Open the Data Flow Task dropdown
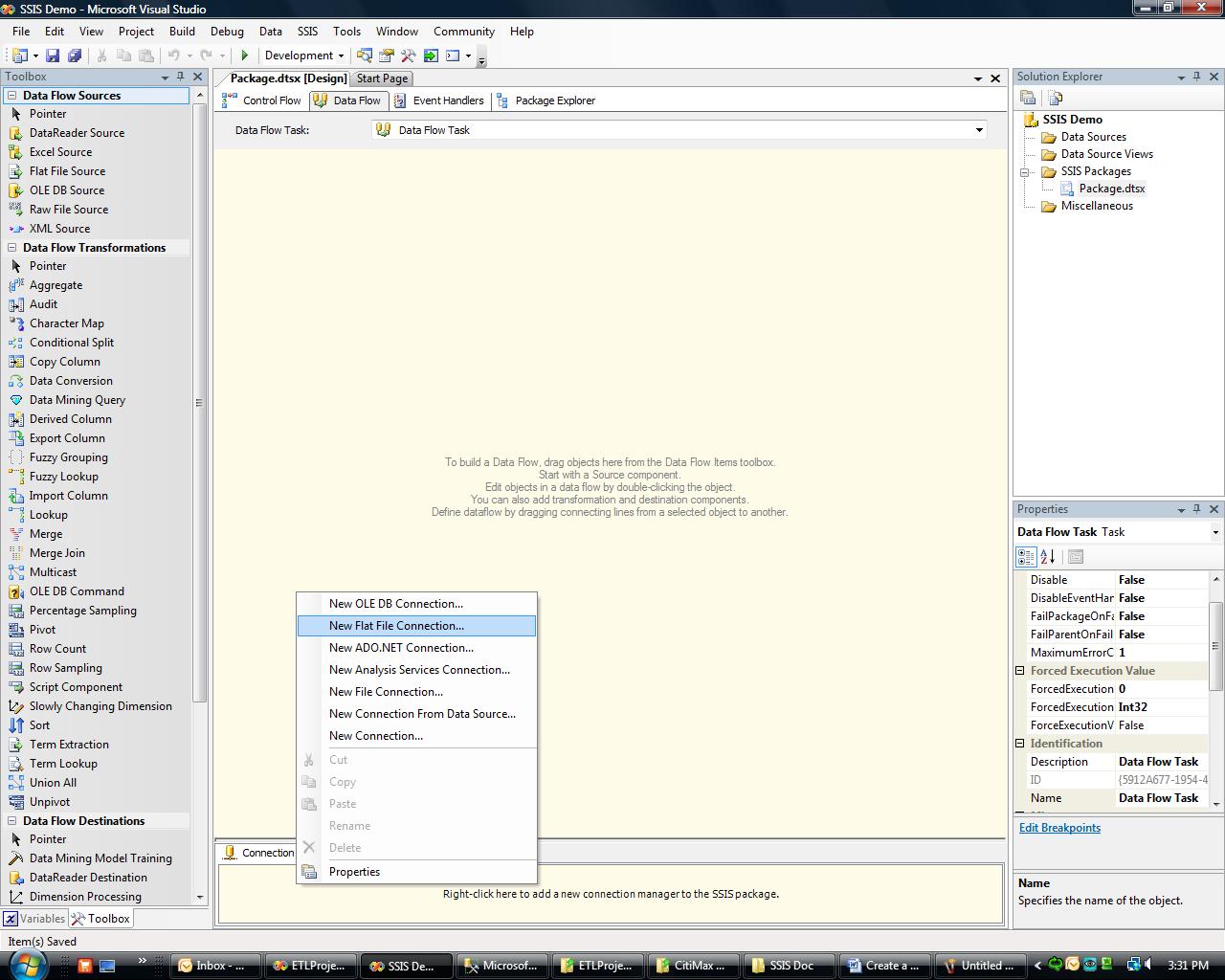The width and height of the screenshot is (1225, 980). [x=979, y=130]
